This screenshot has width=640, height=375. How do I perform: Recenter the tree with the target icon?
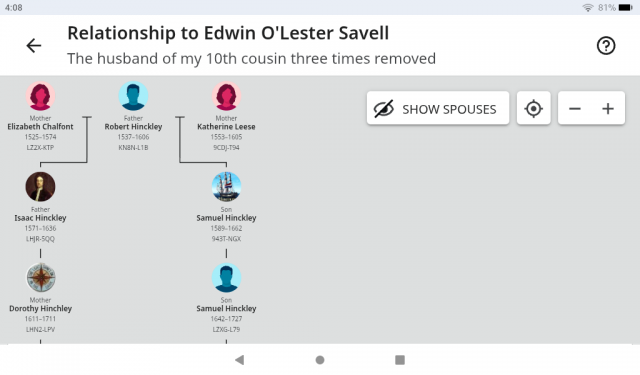tap(533, 109)
